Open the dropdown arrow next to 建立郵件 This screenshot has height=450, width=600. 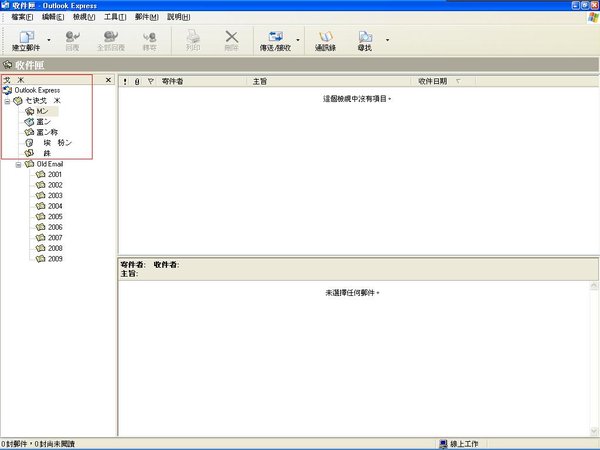point(49,40)
